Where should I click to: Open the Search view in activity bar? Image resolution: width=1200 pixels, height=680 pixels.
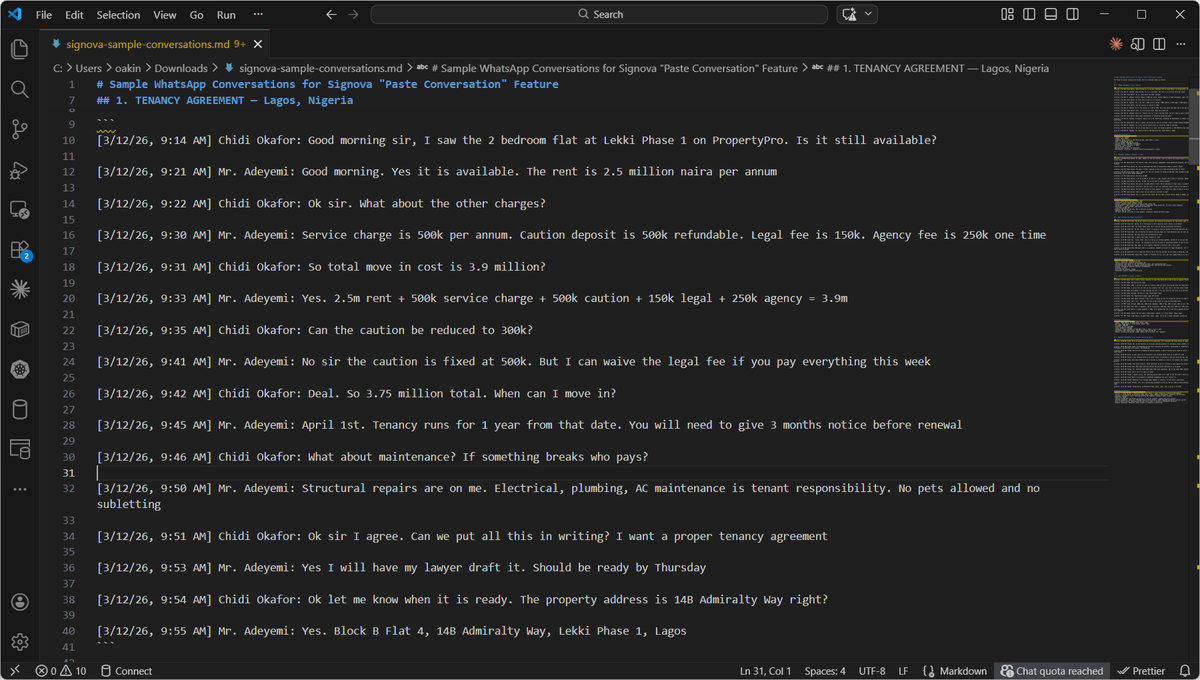pos(19,89)
